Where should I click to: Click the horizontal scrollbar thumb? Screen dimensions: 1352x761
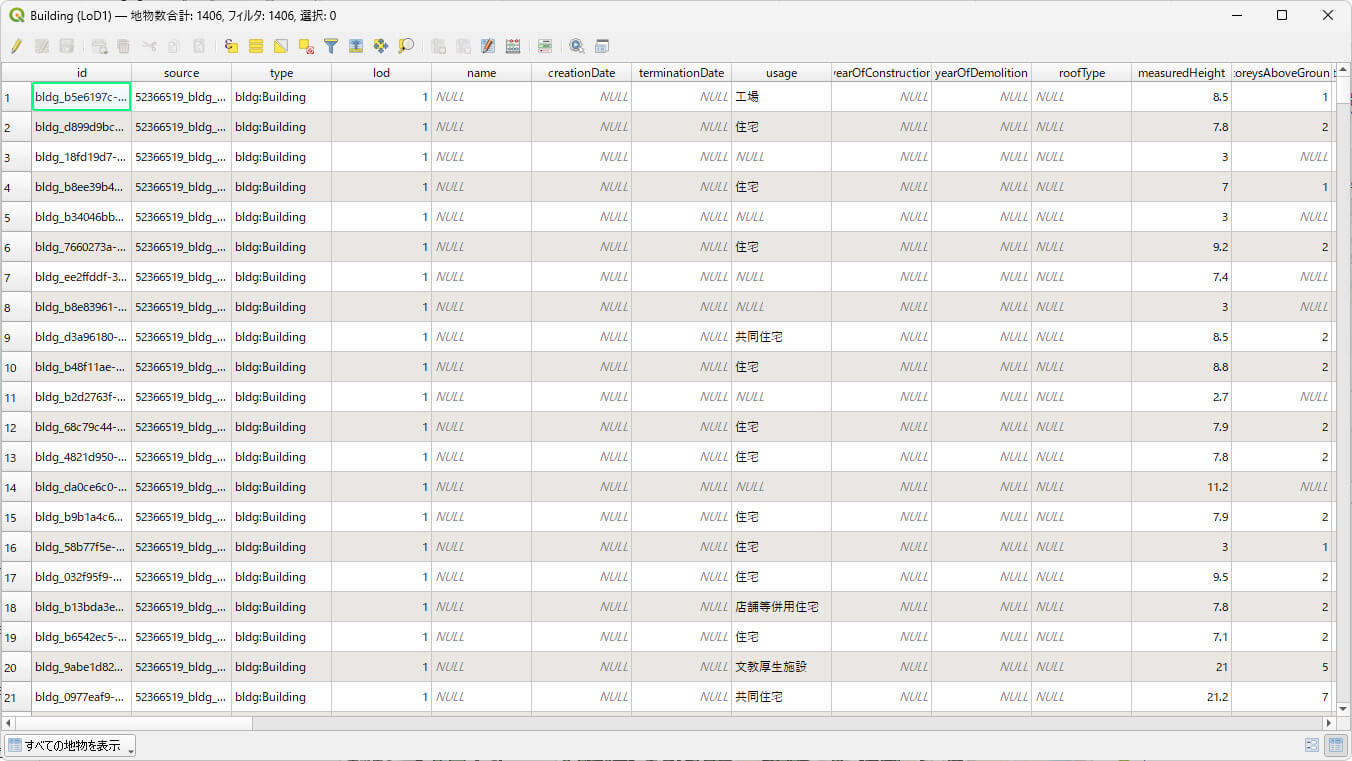[x=134, y=723]
